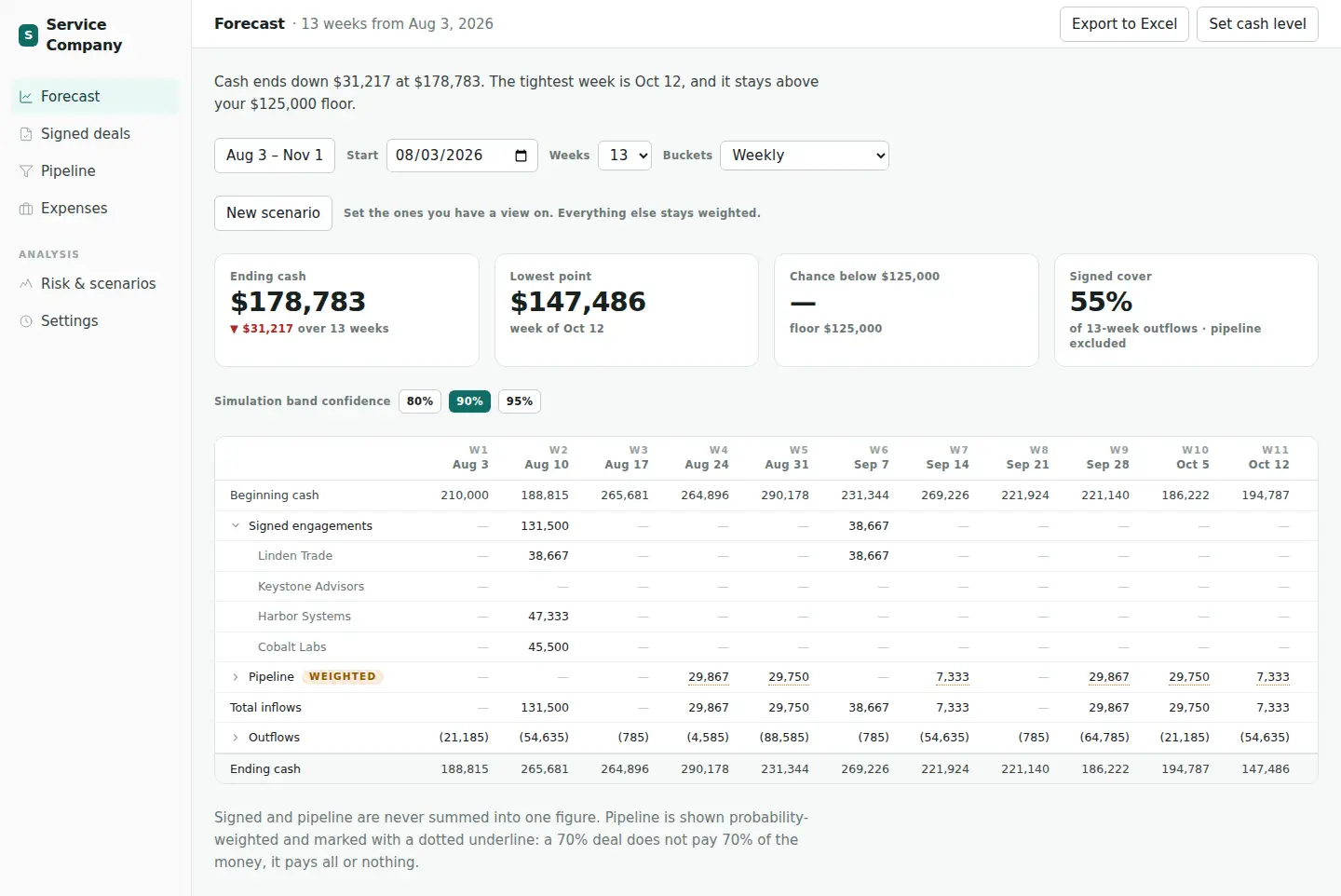Click the Aug 3 – Nov 1 range button
The width and height of the screenshot is (1341, 896).
(275, 156)
